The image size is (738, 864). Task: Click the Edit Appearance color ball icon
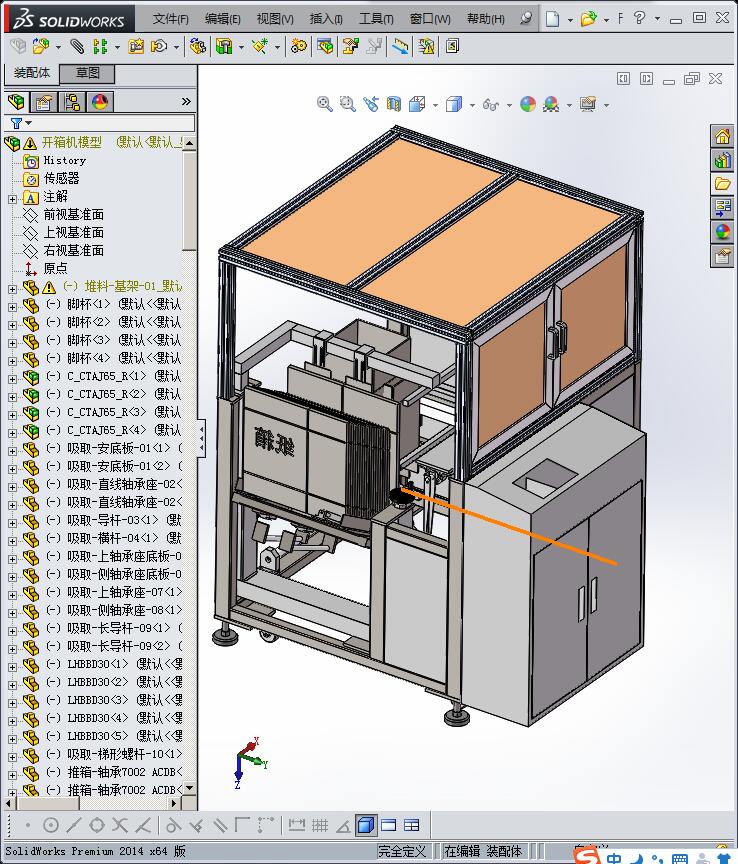coord(527,104)
